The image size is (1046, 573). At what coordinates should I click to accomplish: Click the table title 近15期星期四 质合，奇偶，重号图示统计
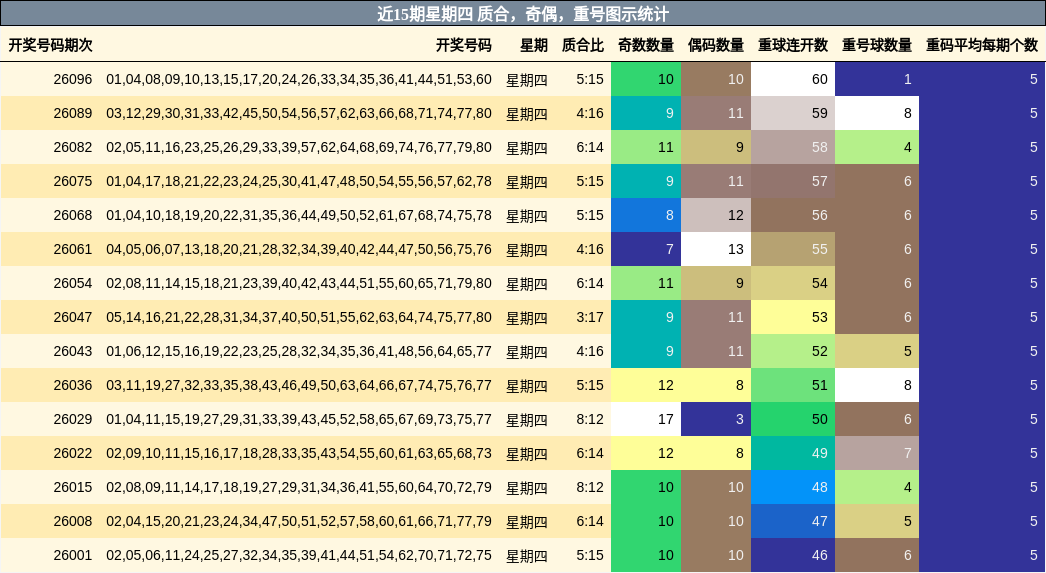tap(523, 14)
